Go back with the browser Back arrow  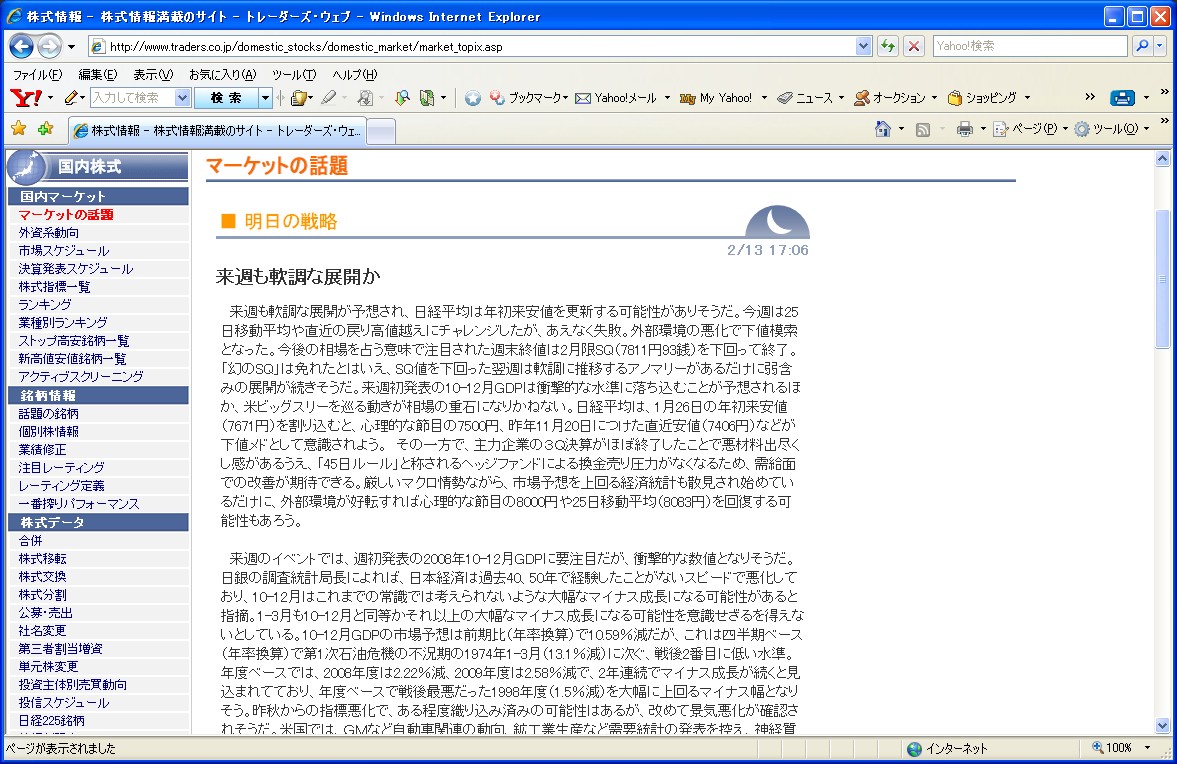tap(21, 47)
